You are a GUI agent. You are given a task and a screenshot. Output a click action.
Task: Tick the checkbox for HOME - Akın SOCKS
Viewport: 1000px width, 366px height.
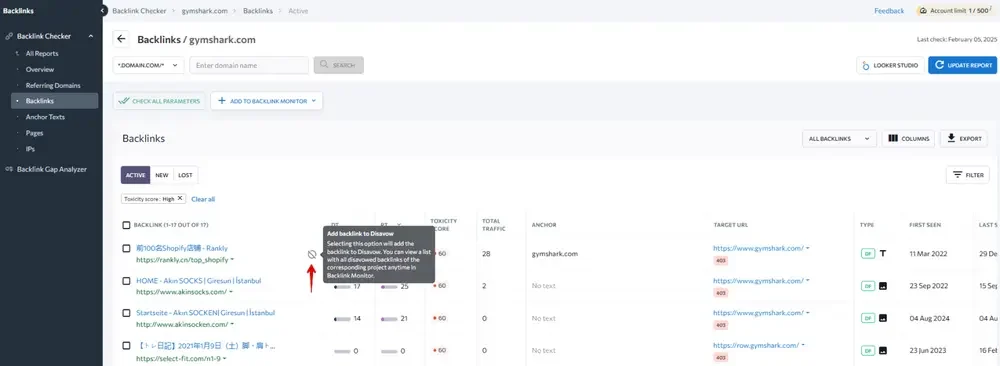[126, 281]
